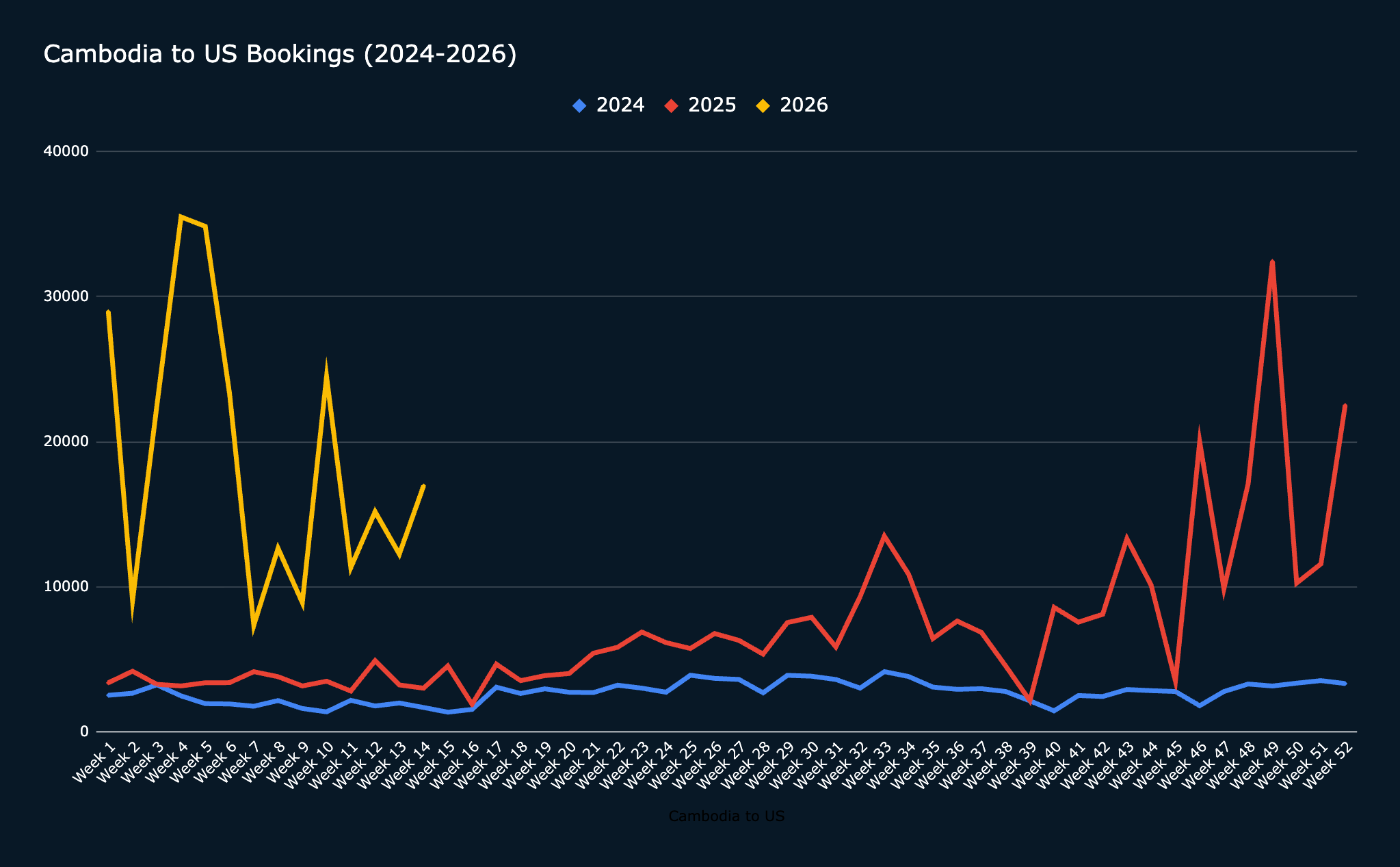Viewport: 1400px width, 867px height.
Task: Click the red 2025 legend diamond
Action: coord(671,106)
